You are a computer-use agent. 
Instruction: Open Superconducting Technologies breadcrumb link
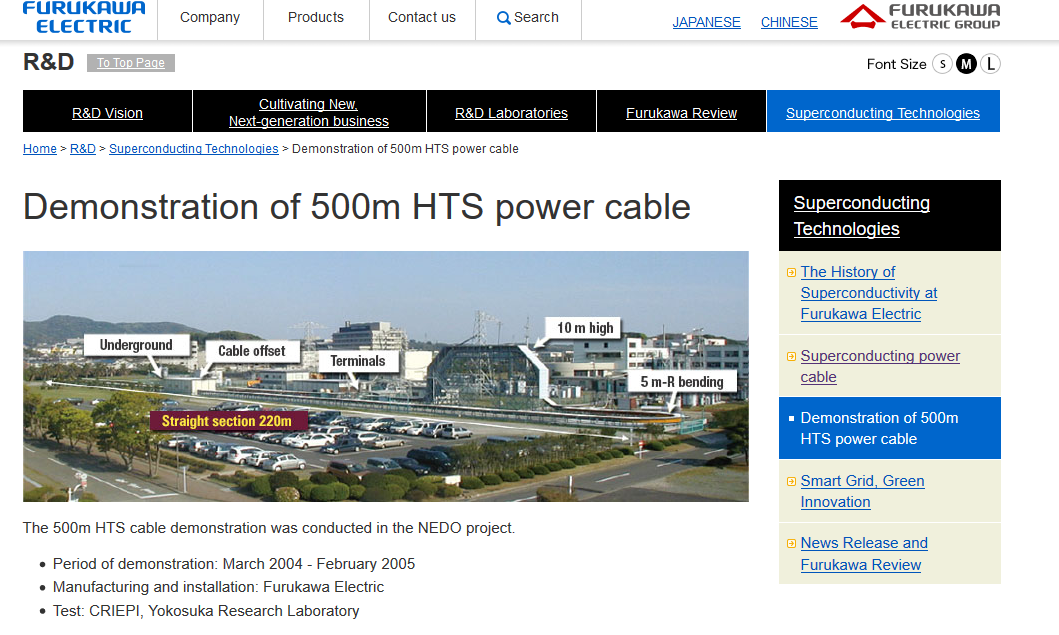pyautogui.click(x=194, y=149)
